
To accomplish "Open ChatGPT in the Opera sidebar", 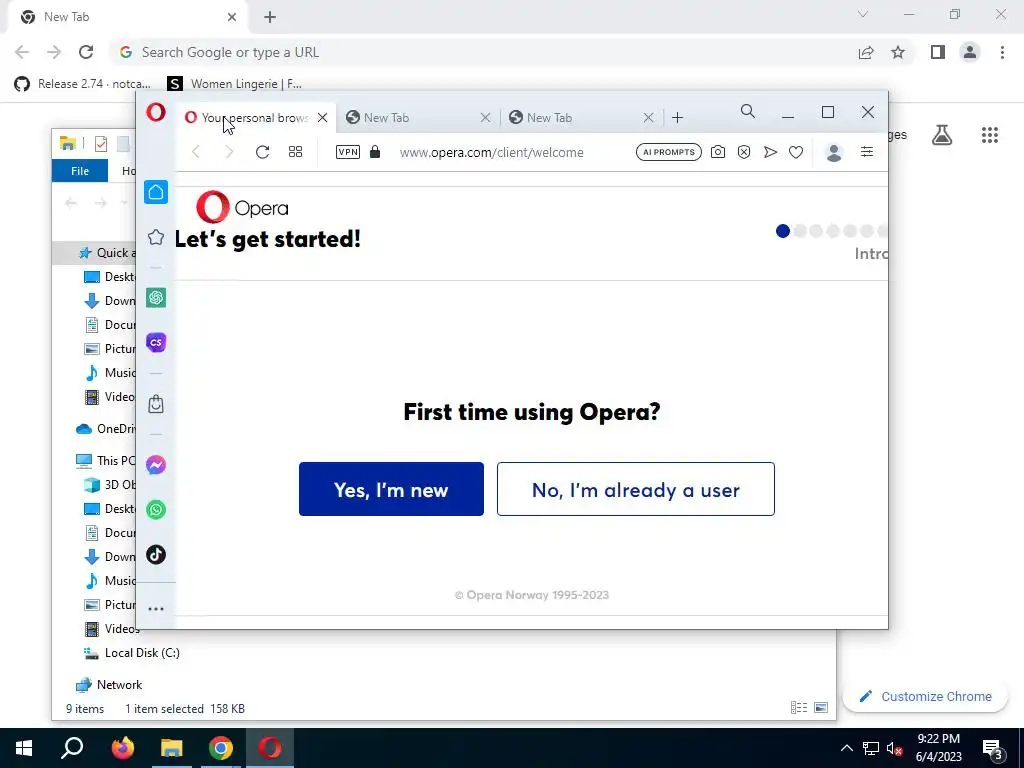I will point(156,298).
